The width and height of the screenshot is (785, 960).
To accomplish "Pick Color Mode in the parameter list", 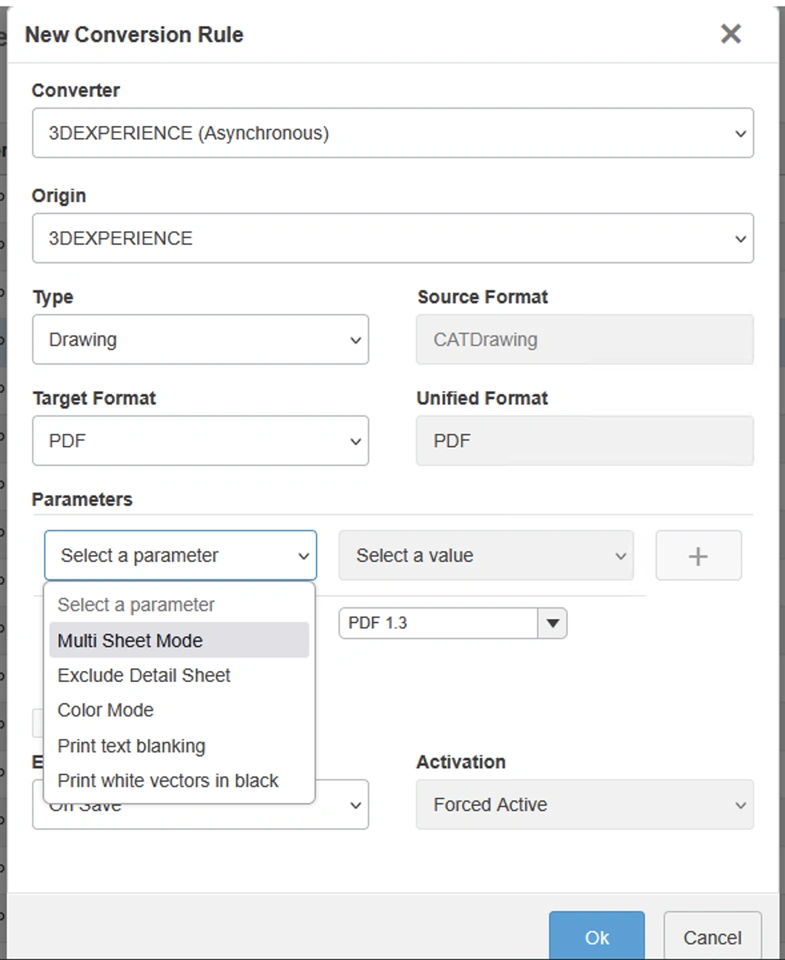I will pyautogui.click(x=106, y=711).
